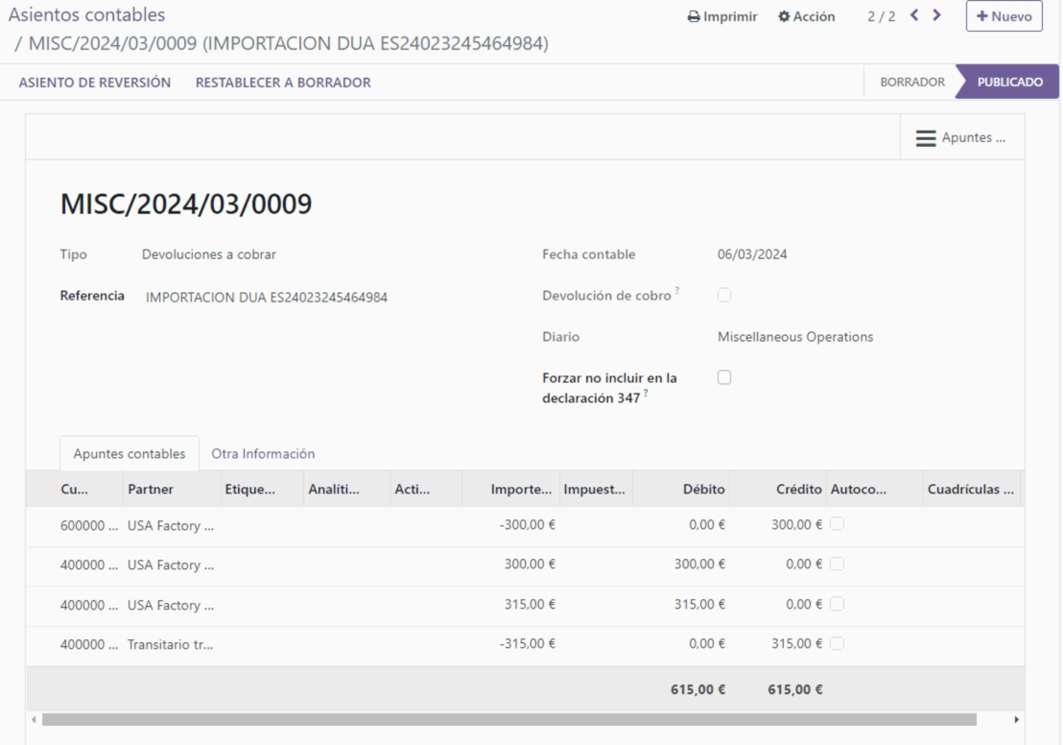1063x745 pixels.
Task: Check Forzar no incluir en la declaración 347
Action: (723, 377)
